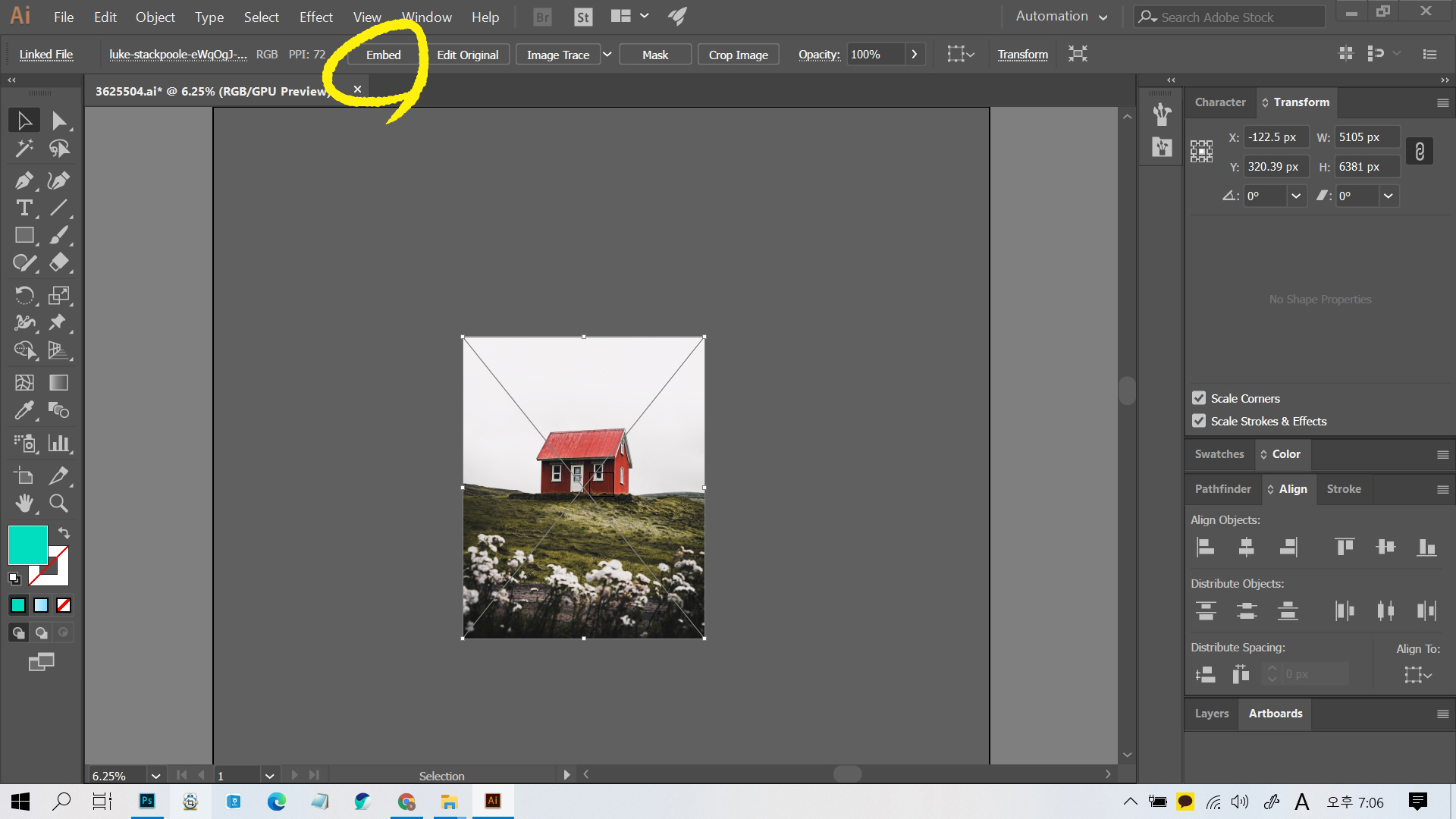Image resolution: width=1456 pixels, height=819 pixels.
Task: Choose the Hand tool
Action: [24, 504]
